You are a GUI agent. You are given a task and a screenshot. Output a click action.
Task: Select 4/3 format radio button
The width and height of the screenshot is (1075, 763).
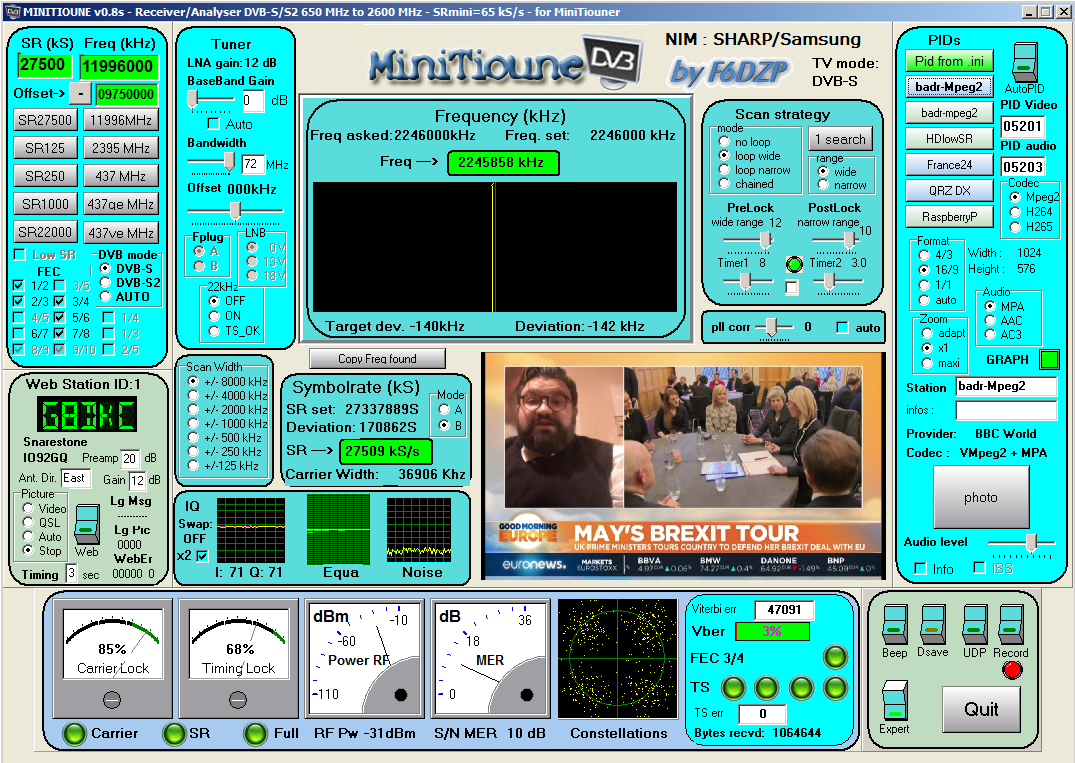(x=923, y=255)
